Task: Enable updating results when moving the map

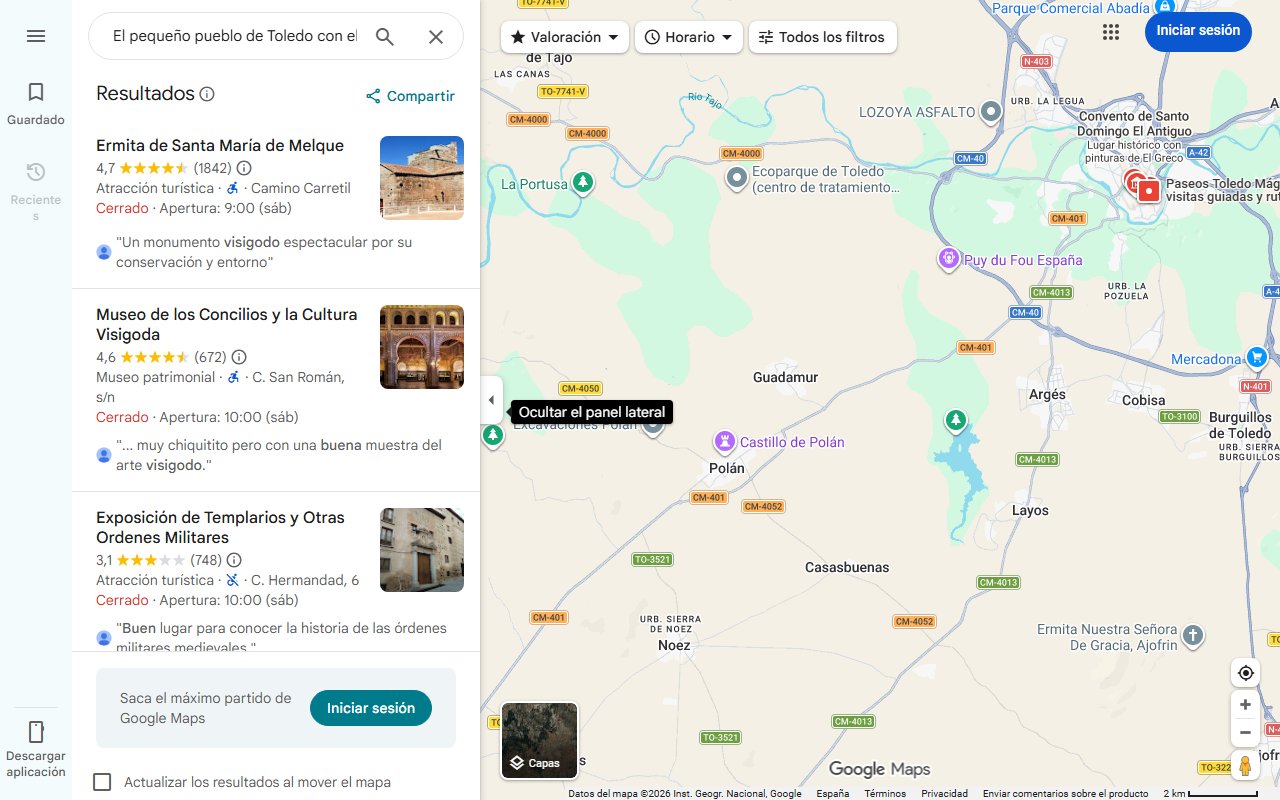Action: point(102,782)
